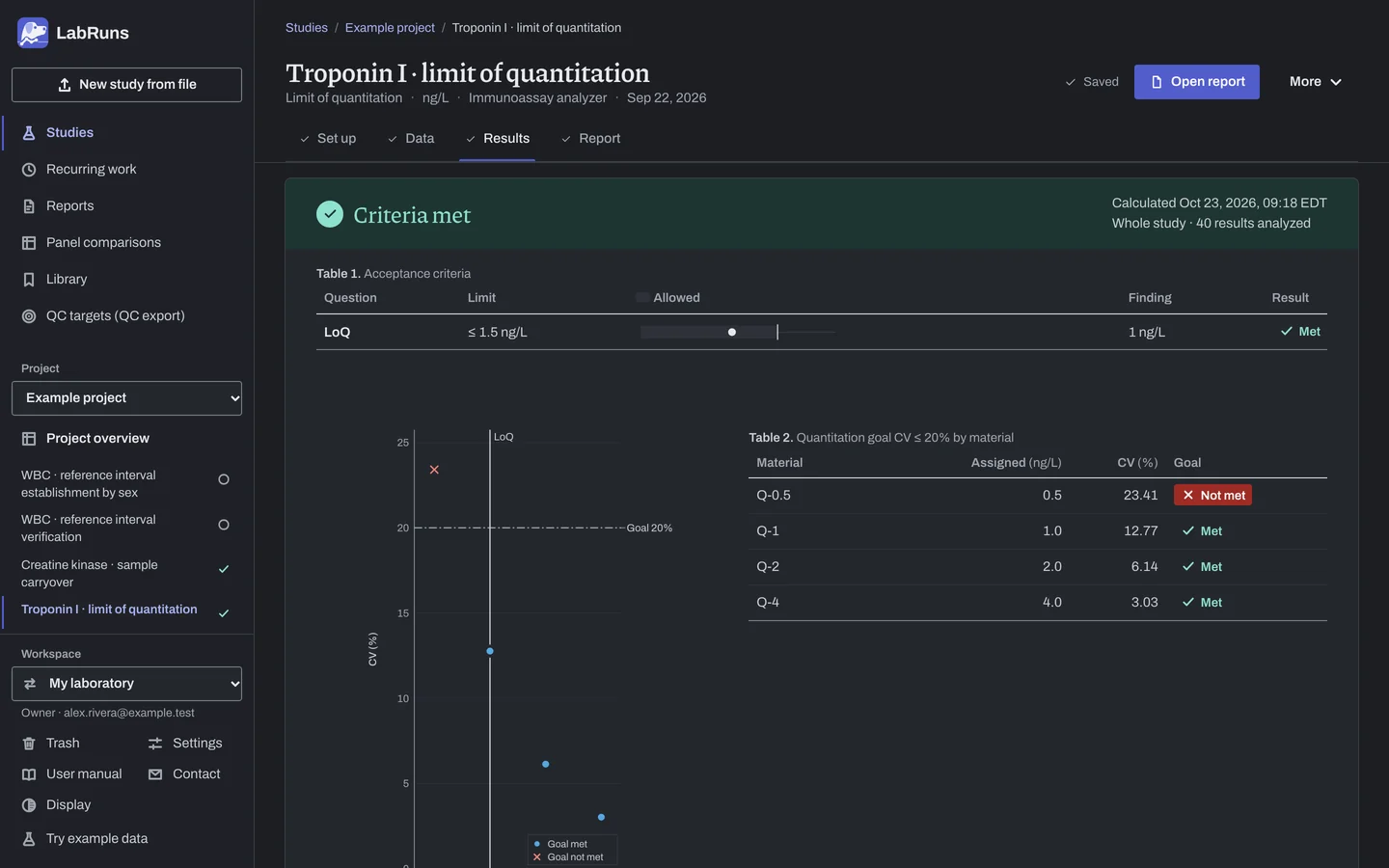Open Settings sliders icon
This screenshot has width=1389, height=868.
[155, 744]
